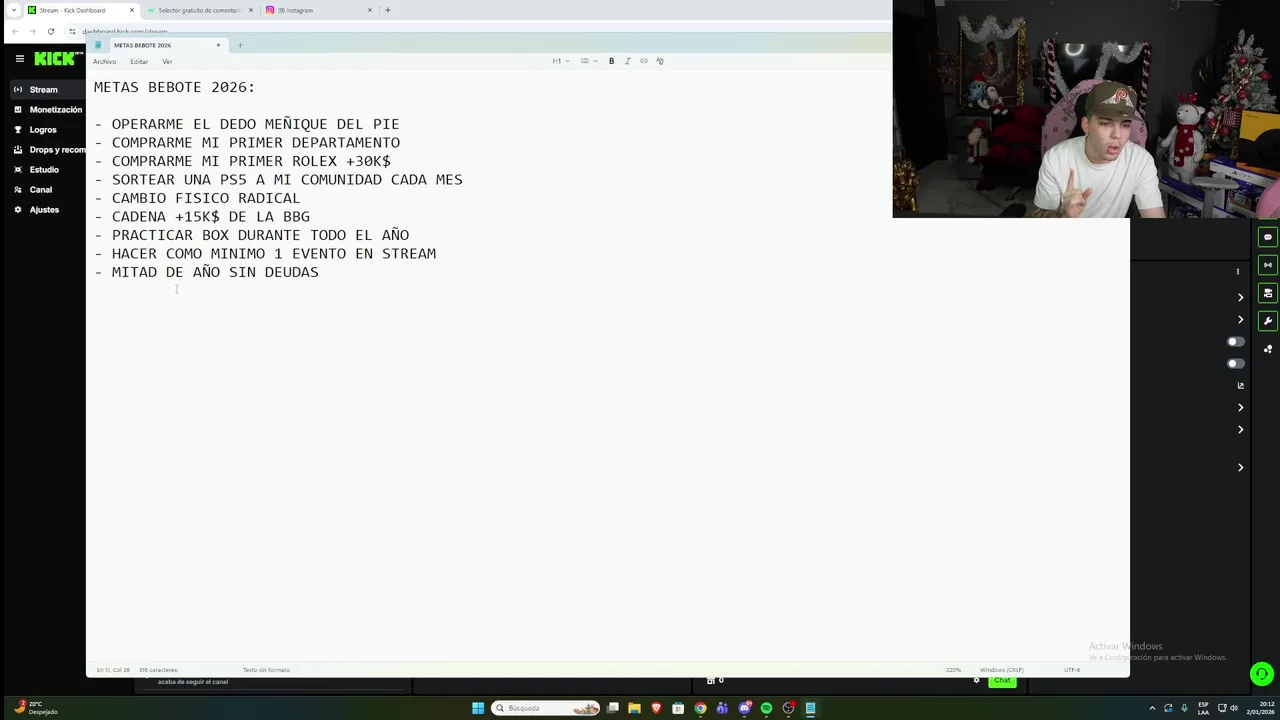Open the list style dropdown in Notepad

tap(589, 61)
